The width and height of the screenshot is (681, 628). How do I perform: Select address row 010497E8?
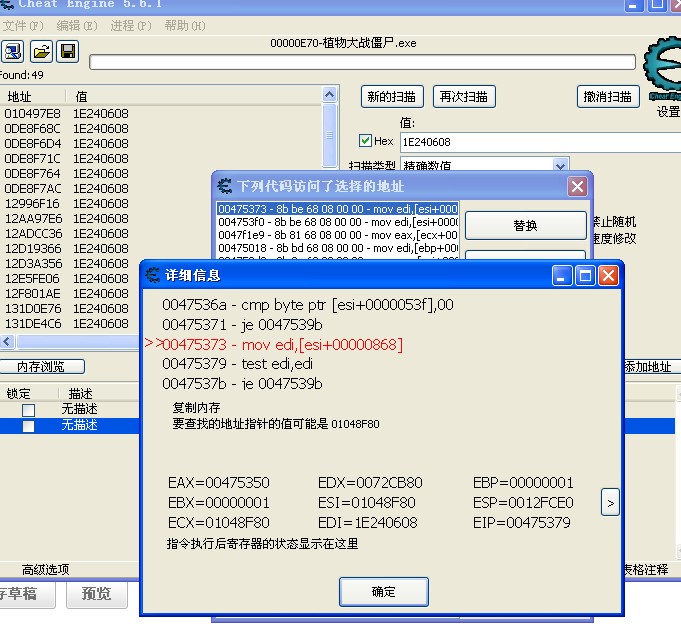[x=161, y=113]
